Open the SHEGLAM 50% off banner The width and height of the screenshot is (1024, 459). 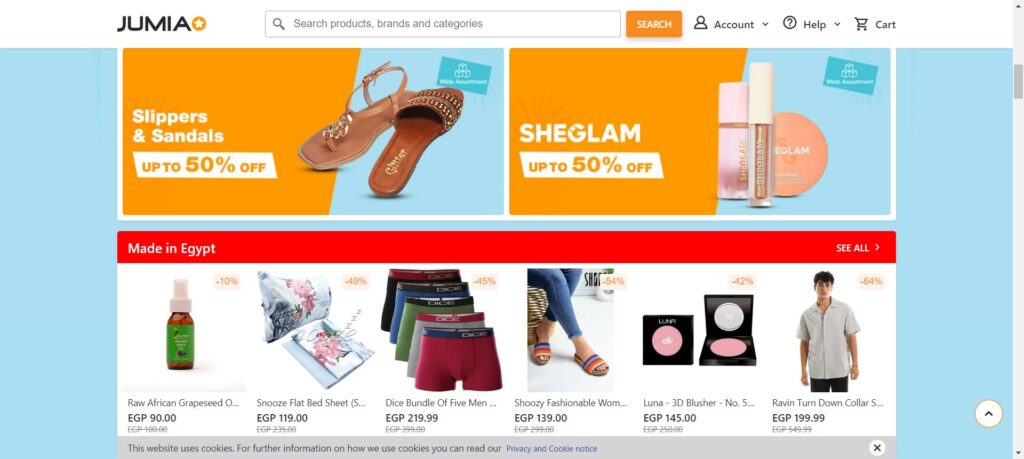[x=699, y=131]
